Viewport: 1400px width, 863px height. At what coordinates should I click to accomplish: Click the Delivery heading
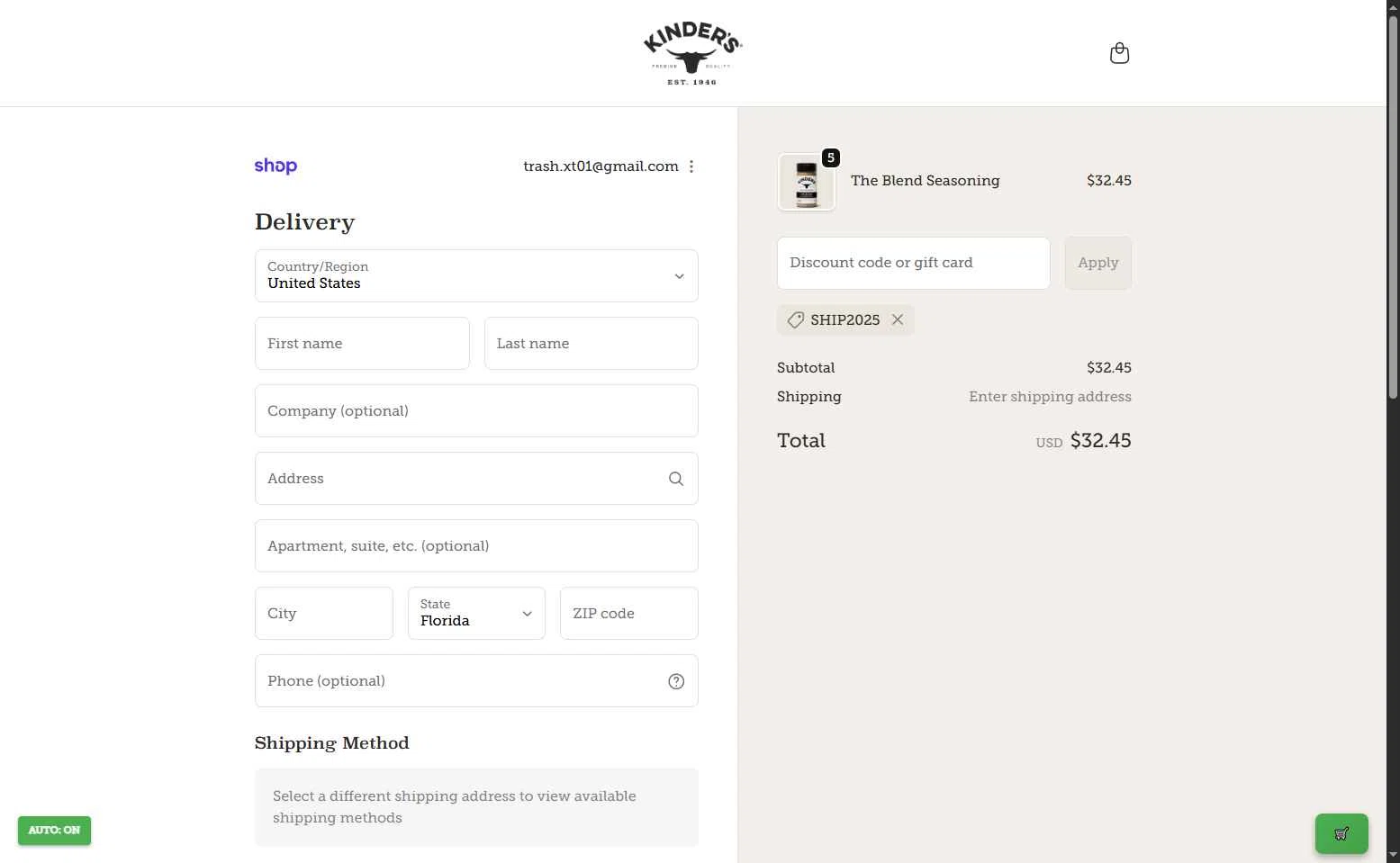click(x=304, y=222)
